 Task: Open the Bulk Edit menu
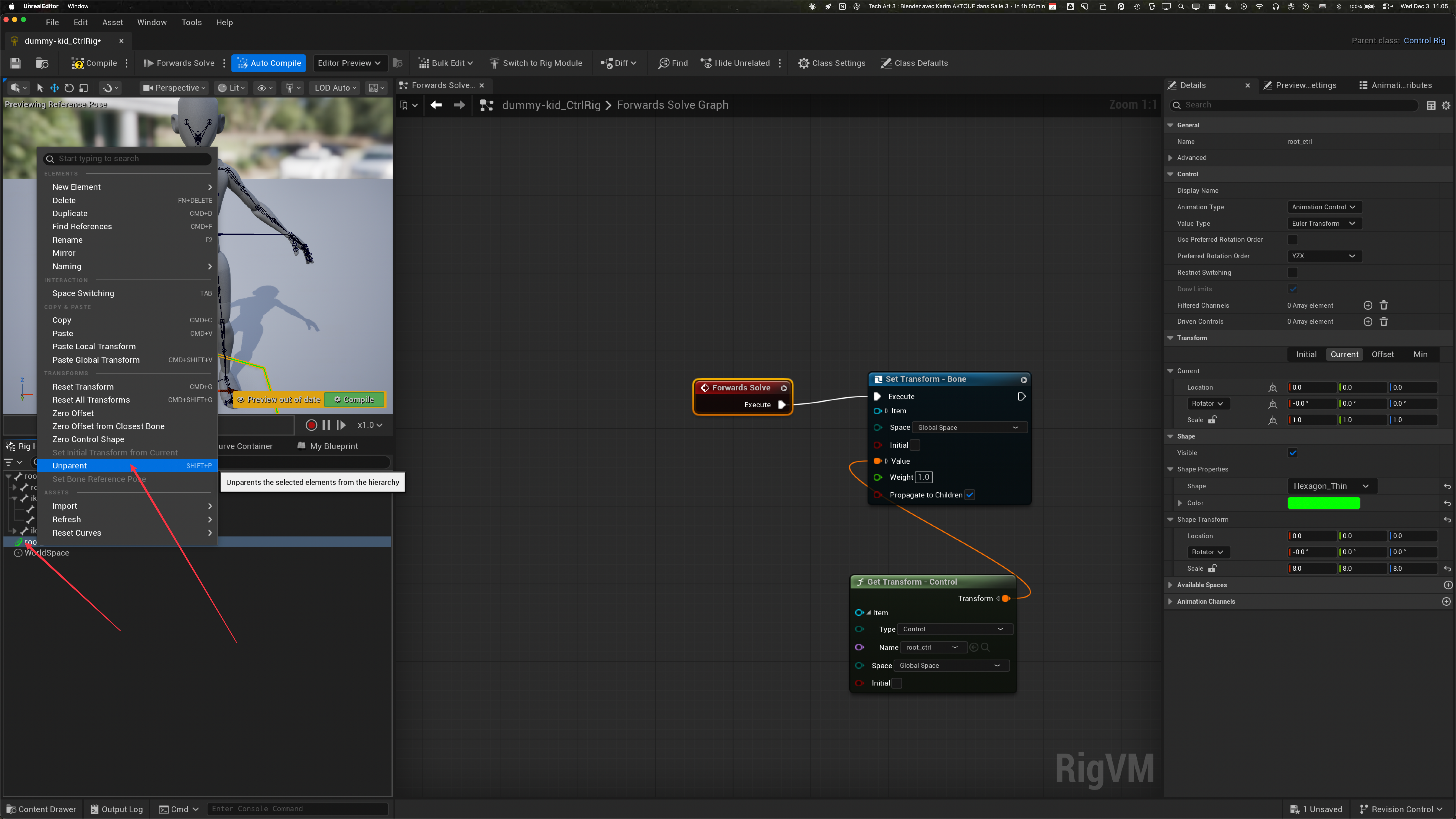(445, 63)
